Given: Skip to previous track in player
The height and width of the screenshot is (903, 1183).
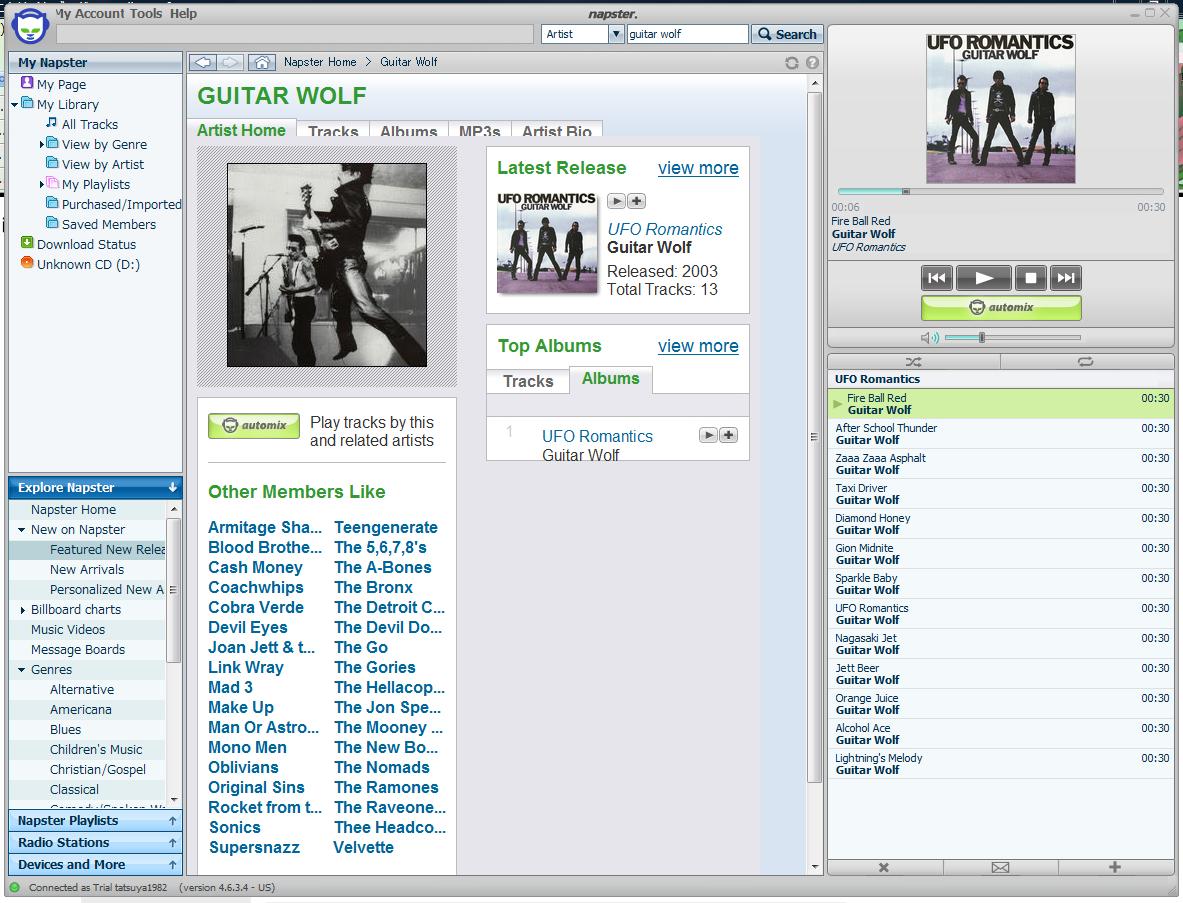Looking at the screenshot, I should (x=936, y=278).
